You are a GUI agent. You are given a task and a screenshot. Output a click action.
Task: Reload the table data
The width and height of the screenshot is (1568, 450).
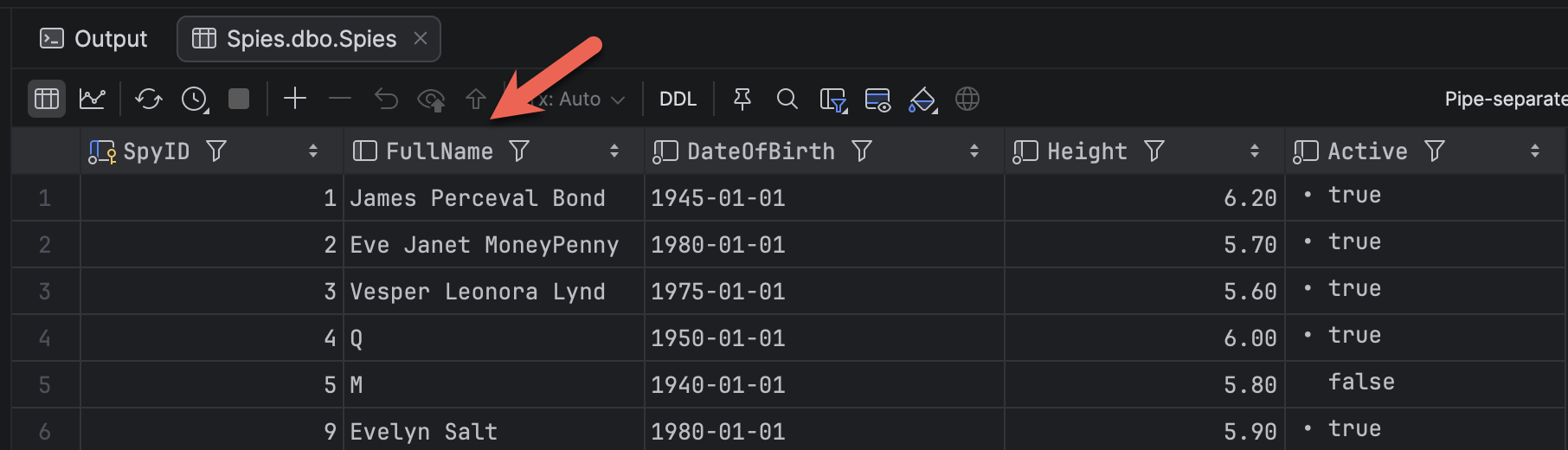pos(149,99)
